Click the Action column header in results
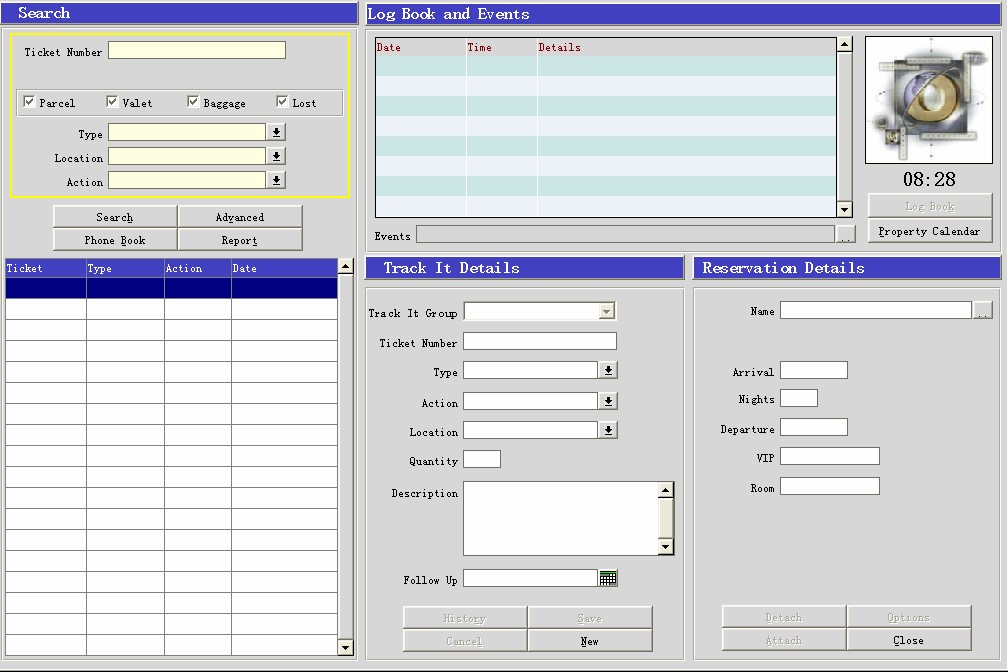Viewport: 1008px width, 672px height. pyautogui.click(x=198, y=268)
